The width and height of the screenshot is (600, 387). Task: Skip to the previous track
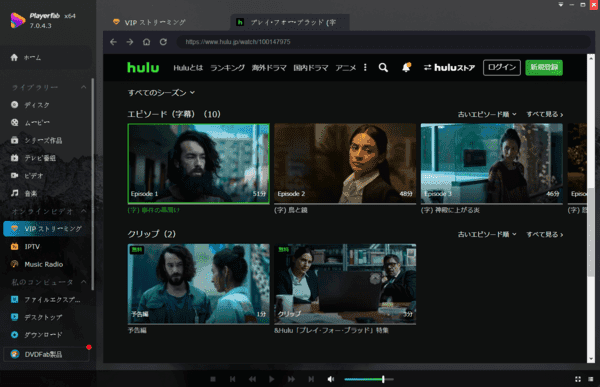tap(233, 379)
